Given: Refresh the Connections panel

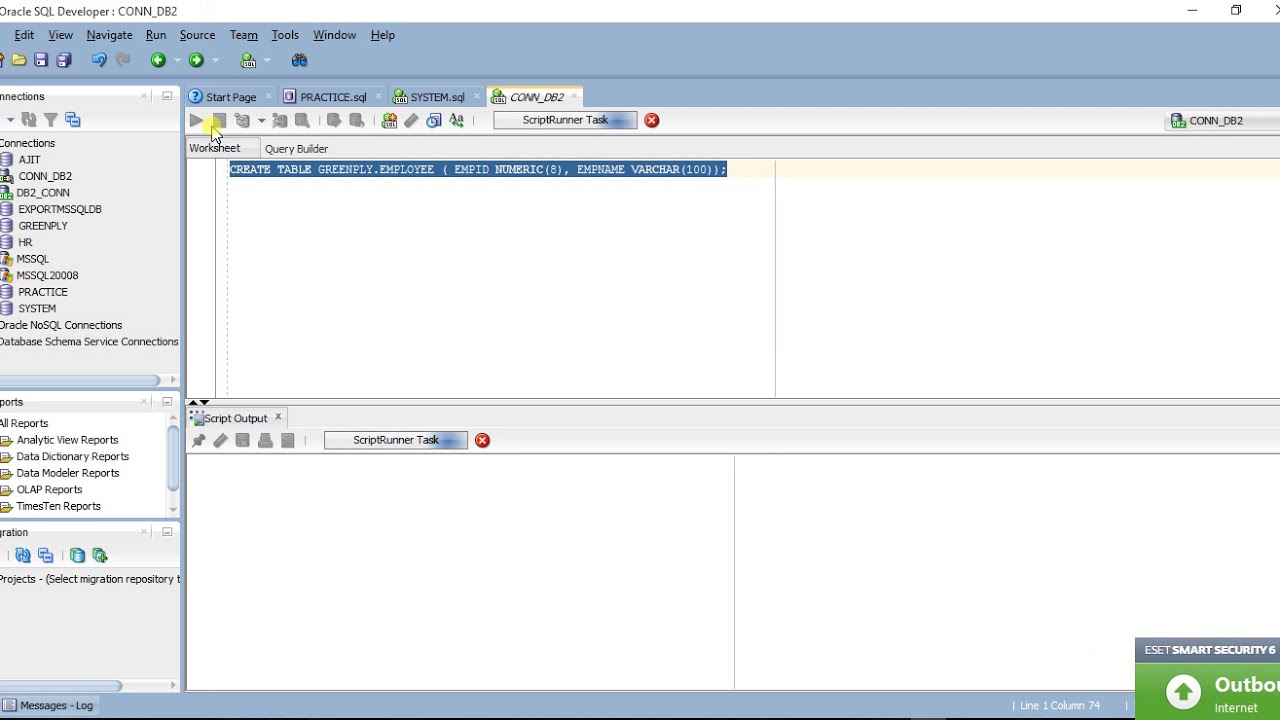Looking at the screenshot, I should [29, 120].
